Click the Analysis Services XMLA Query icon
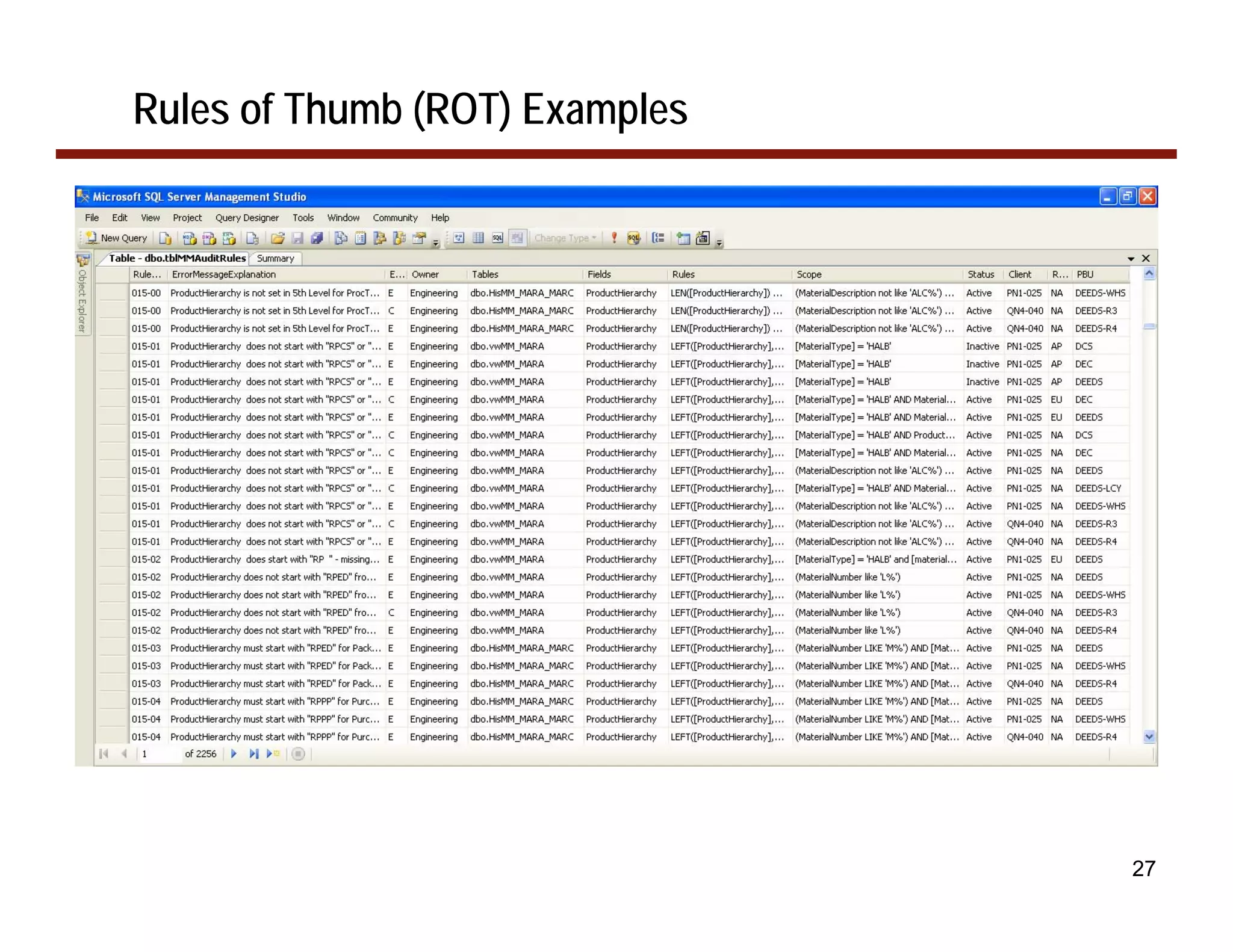 pos(229,238)
